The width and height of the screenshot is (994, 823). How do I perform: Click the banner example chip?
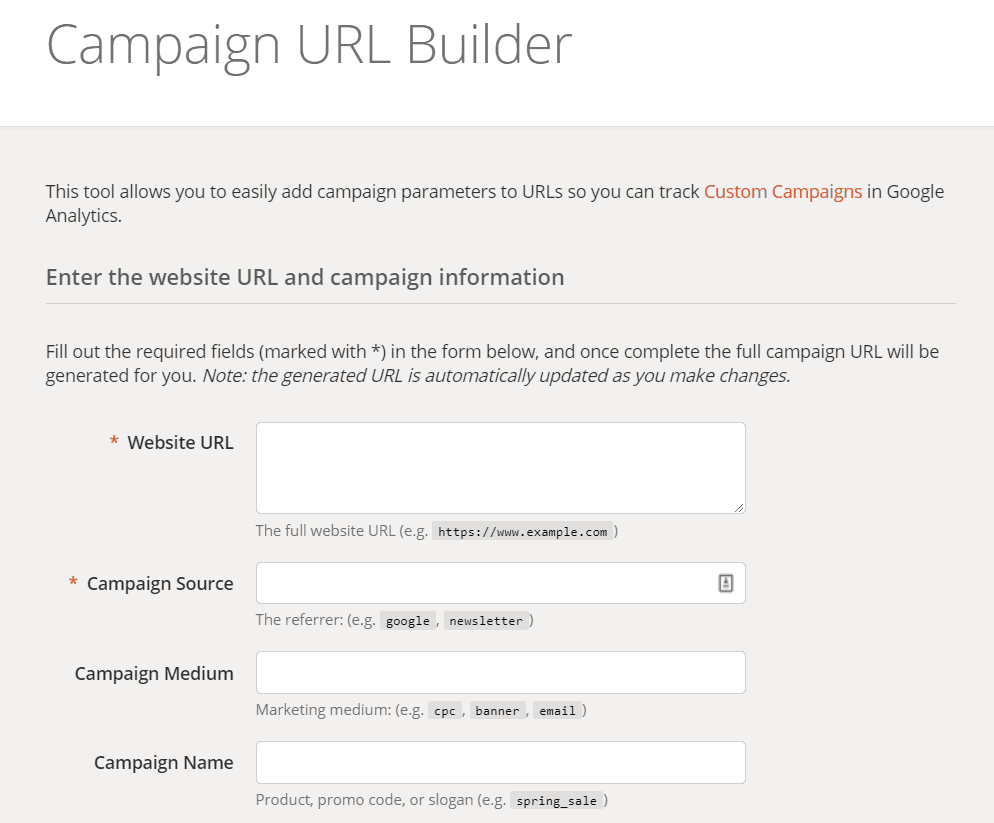click(497, 710)
